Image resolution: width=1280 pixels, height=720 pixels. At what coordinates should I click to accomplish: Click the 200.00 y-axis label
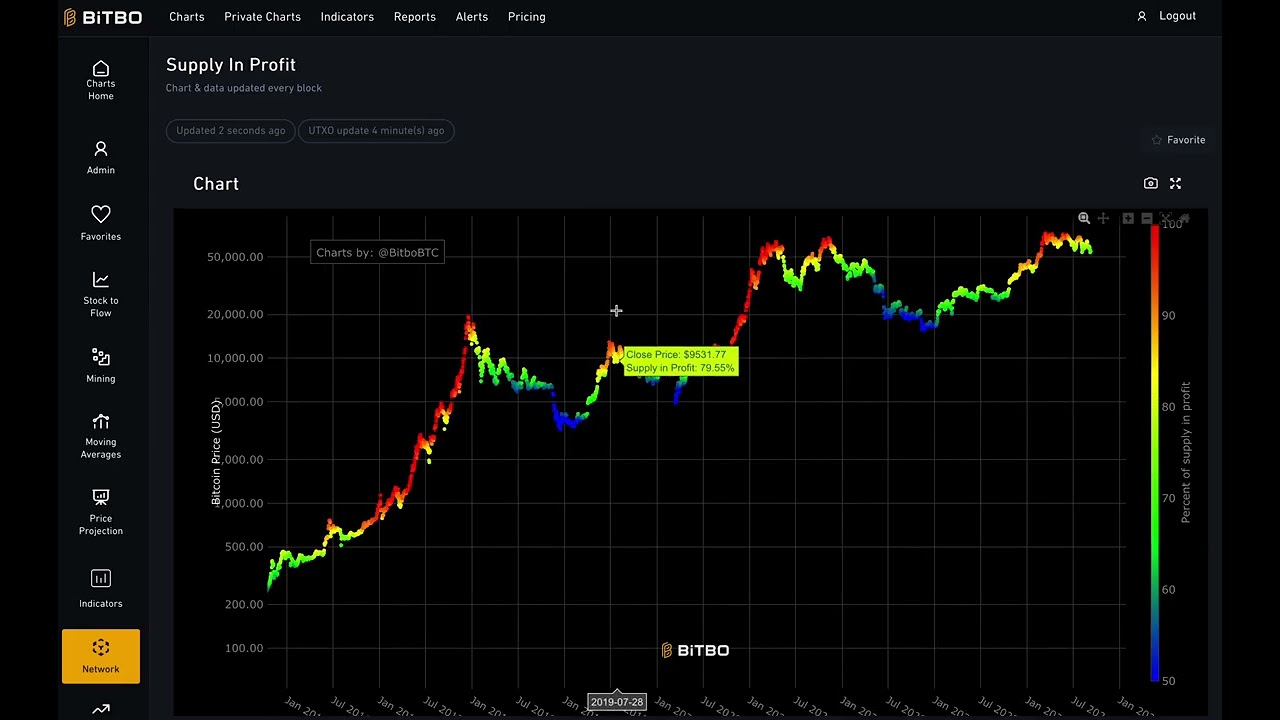tap(244, 604)
